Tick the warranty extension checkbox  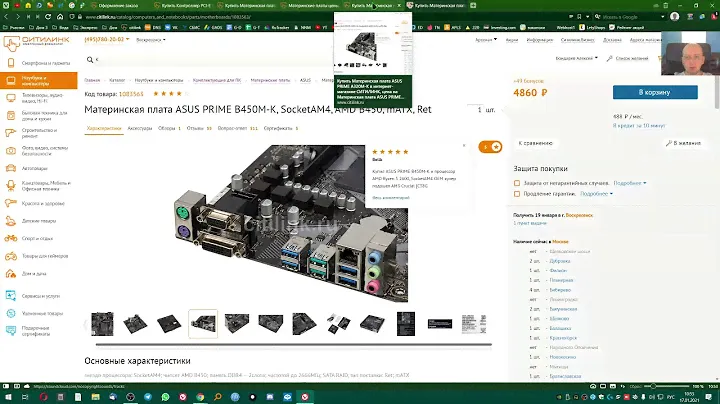click(517, 194)
